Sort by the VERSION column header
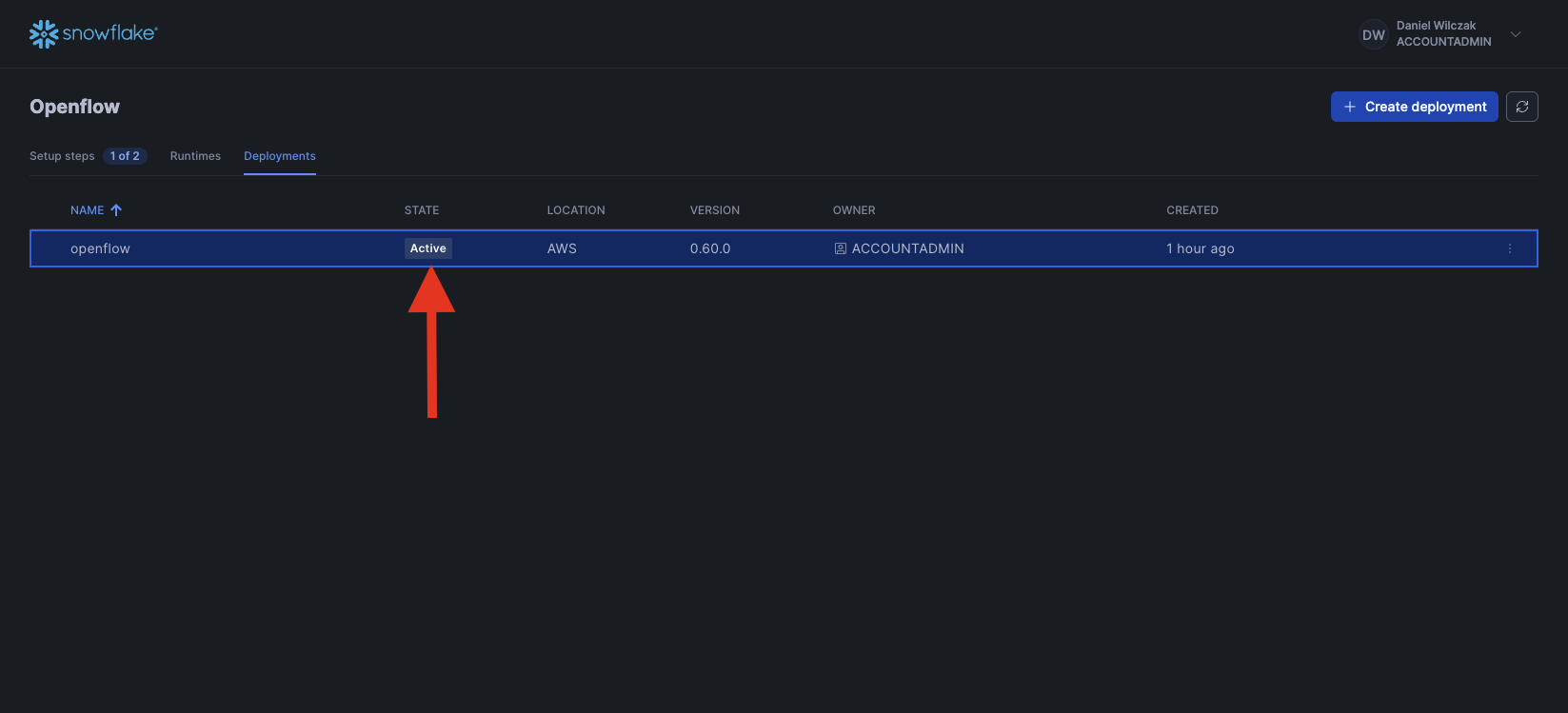 [714, 210]
